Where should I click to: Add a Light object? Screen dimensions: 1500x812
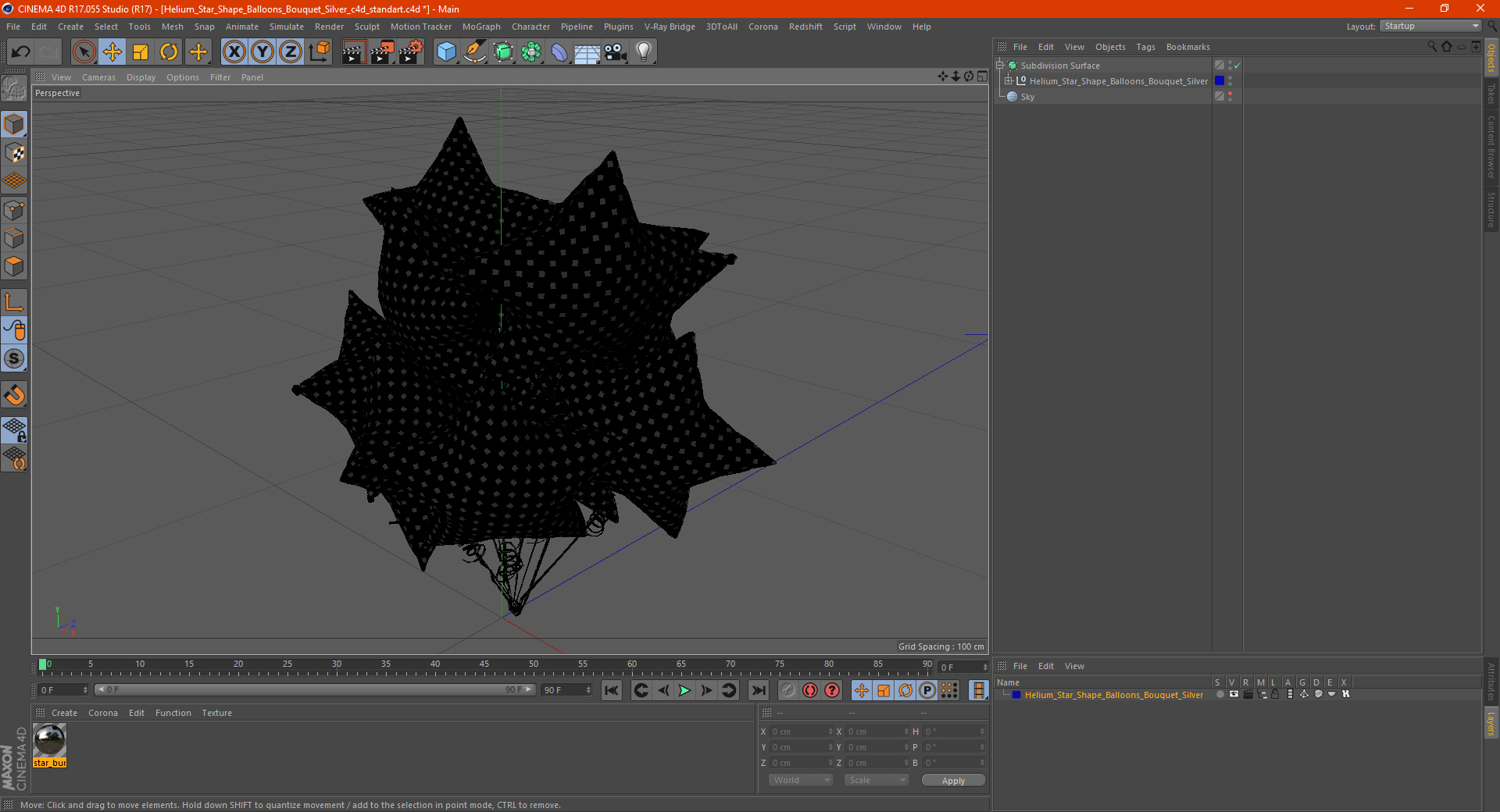(x=644, y=52)
